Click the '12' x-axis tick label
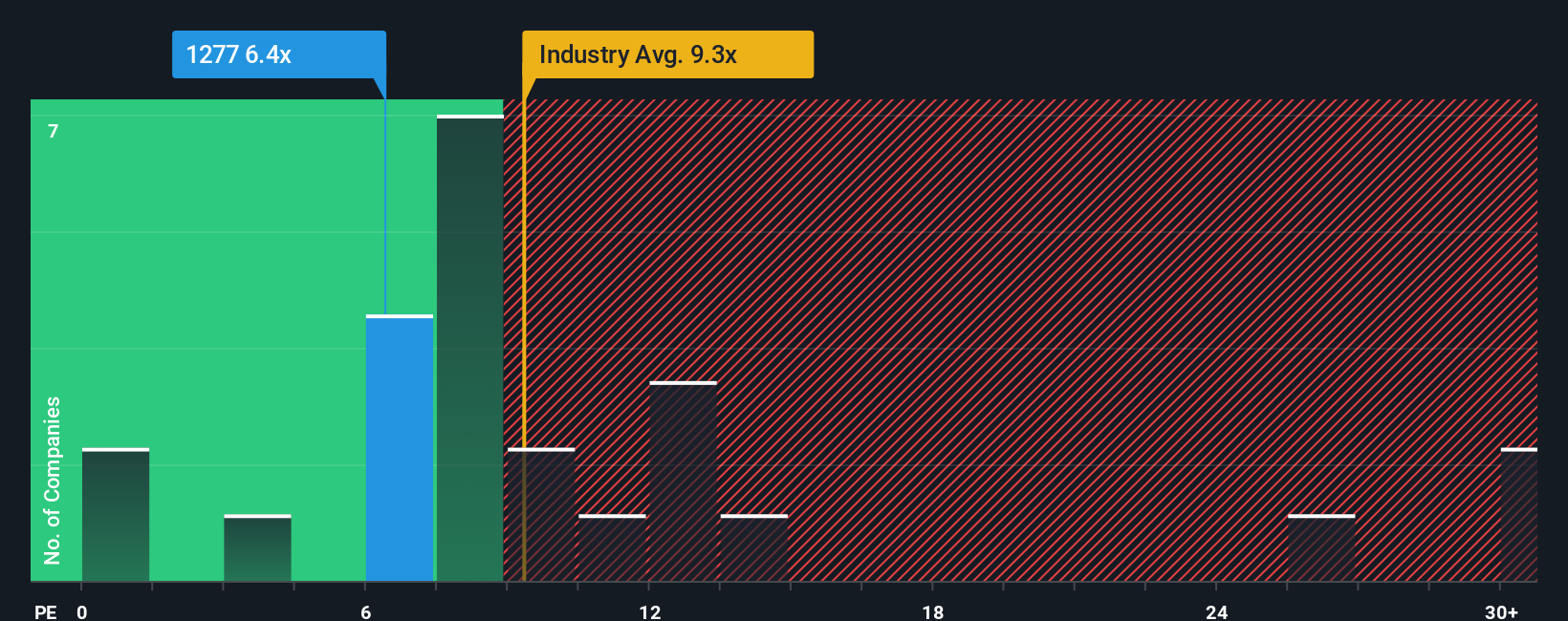The image size is (1568, 621). (x=650, y=612)
